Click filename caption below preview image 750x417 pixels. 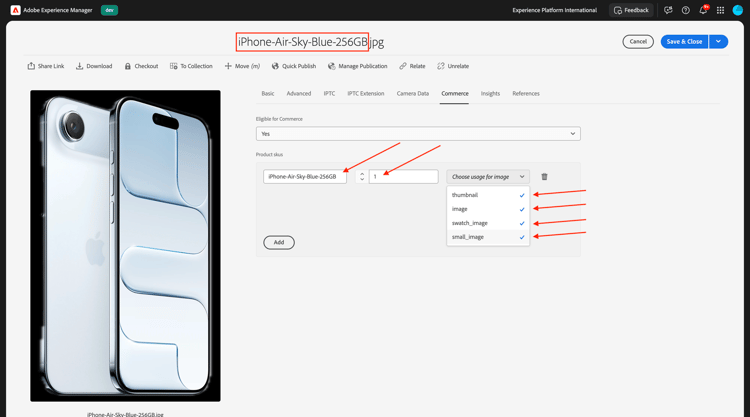(x=125, y=414)
